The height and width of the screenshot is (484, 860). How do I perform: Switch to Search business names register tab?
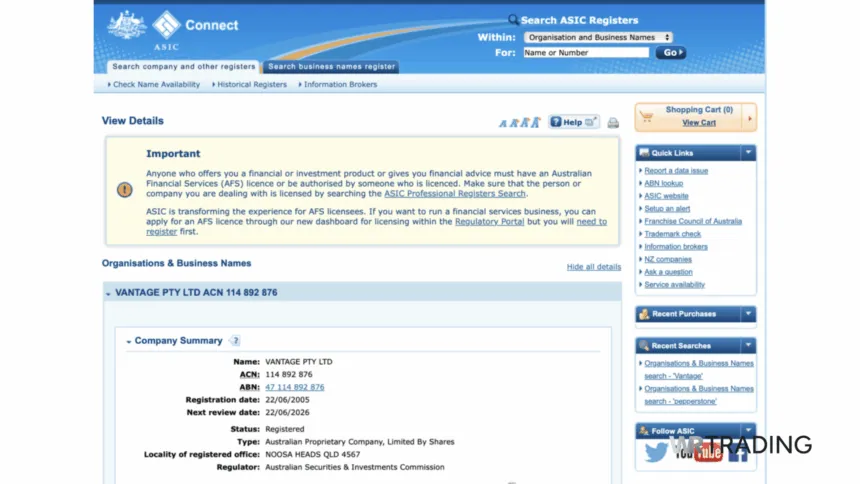point(331,66)
